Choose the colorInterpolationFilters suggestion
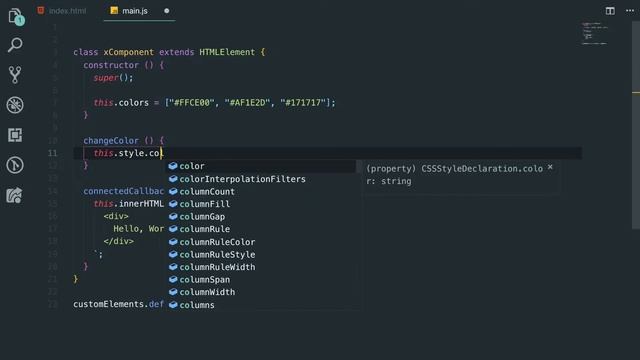Image resolution: width=640 pixels, height=360 pixels. (262, 179)
